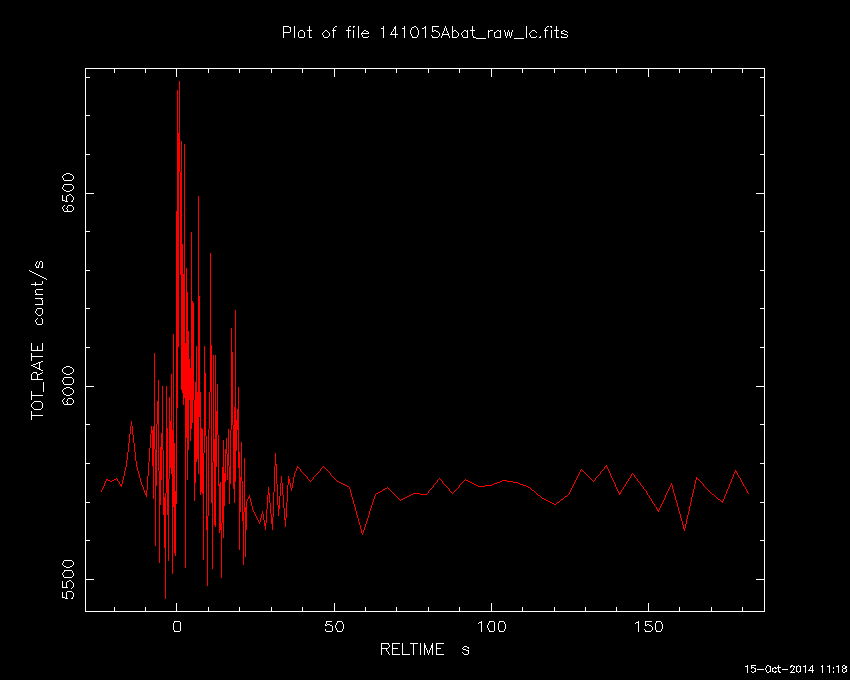Click the y-axis tick label 6000
Screen dimensions: 850x680
coord(69,386)
